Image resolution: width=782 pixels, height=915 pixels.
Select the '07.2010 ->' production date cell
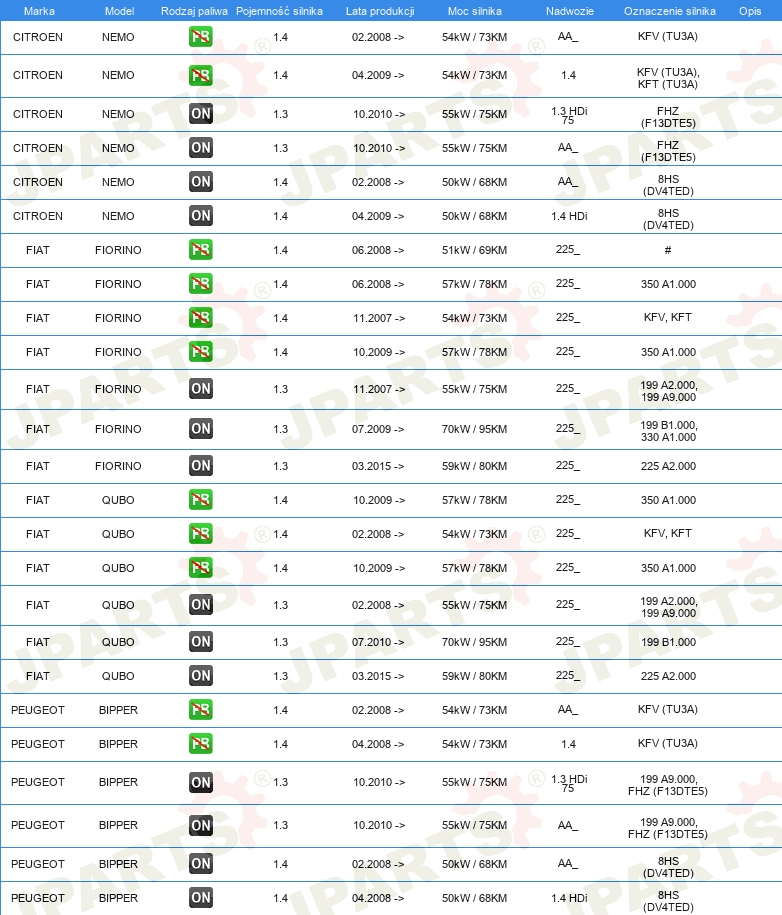[x=378, y=642]
